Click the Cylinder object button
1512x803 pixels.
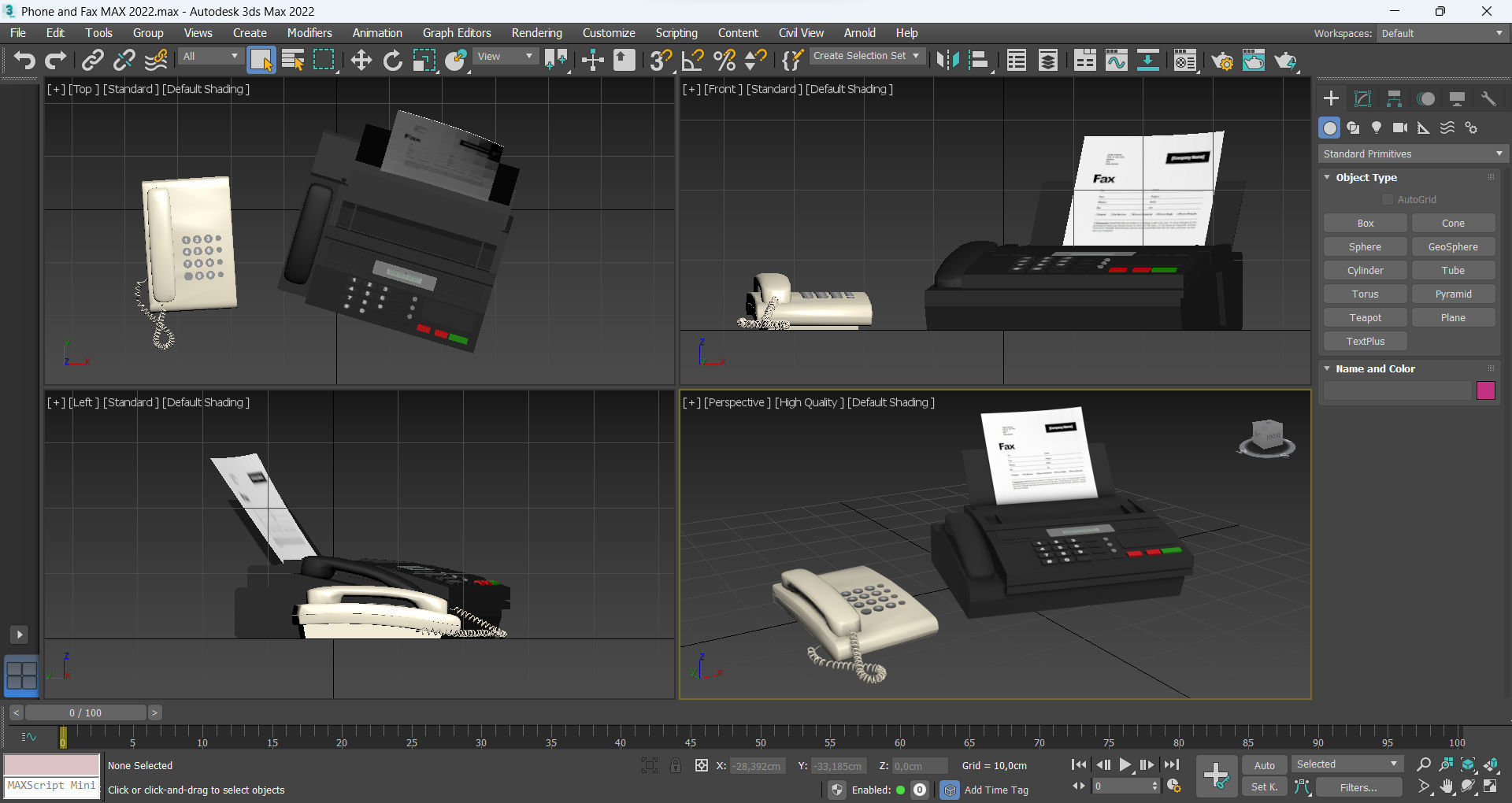click(1366, 271)
